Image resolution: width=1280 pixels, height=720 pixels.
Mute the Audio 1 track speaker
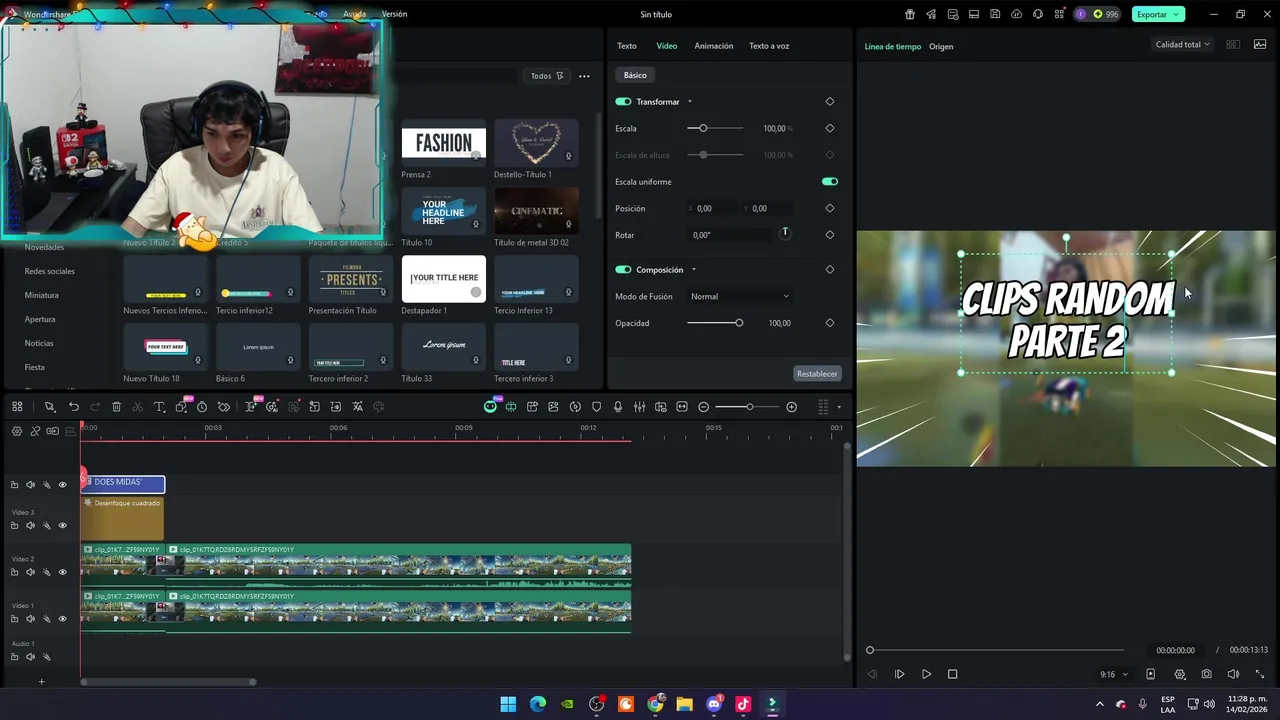30,657
